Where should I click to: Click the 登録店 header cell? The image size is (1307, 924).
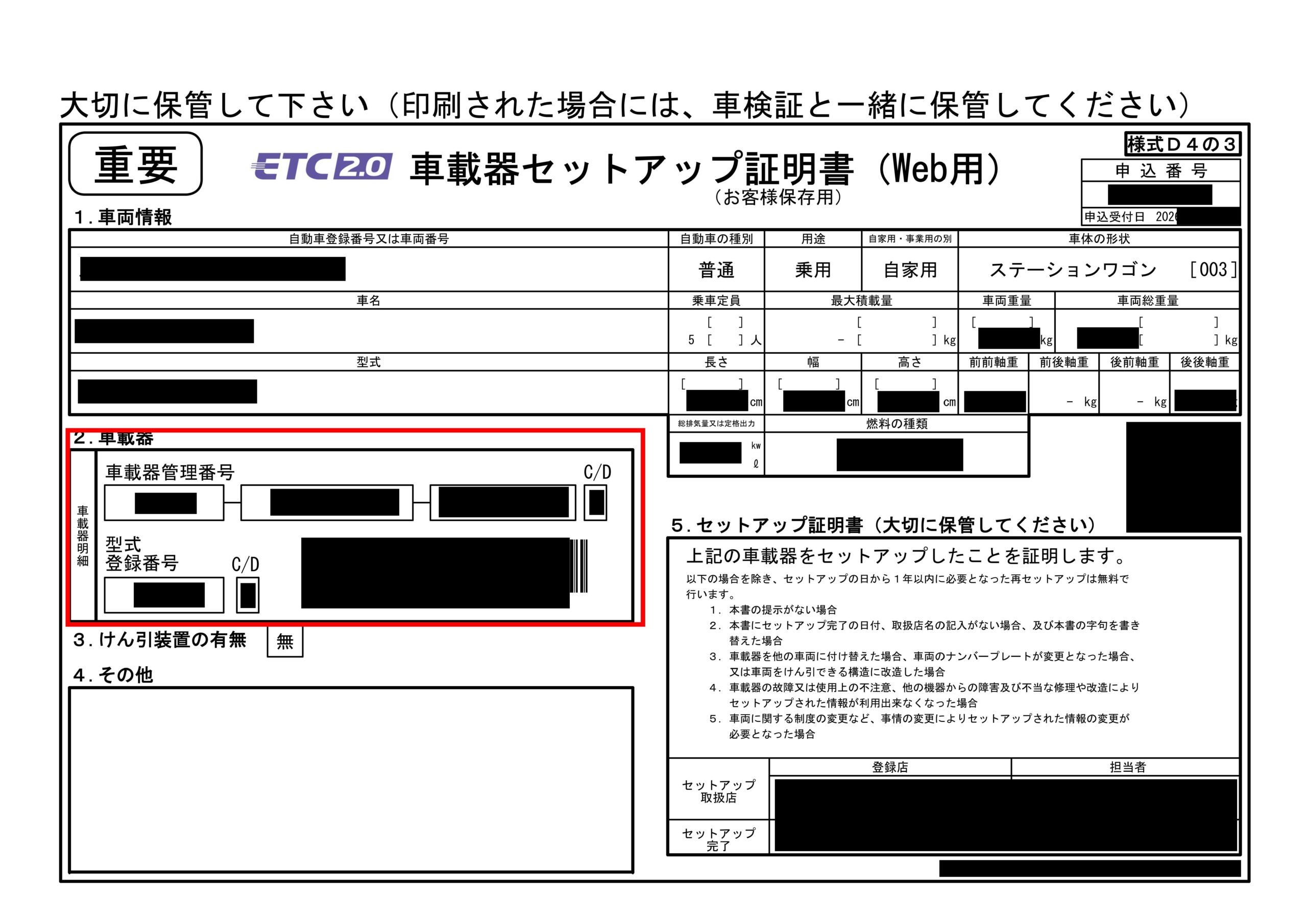tap(890, 767)
